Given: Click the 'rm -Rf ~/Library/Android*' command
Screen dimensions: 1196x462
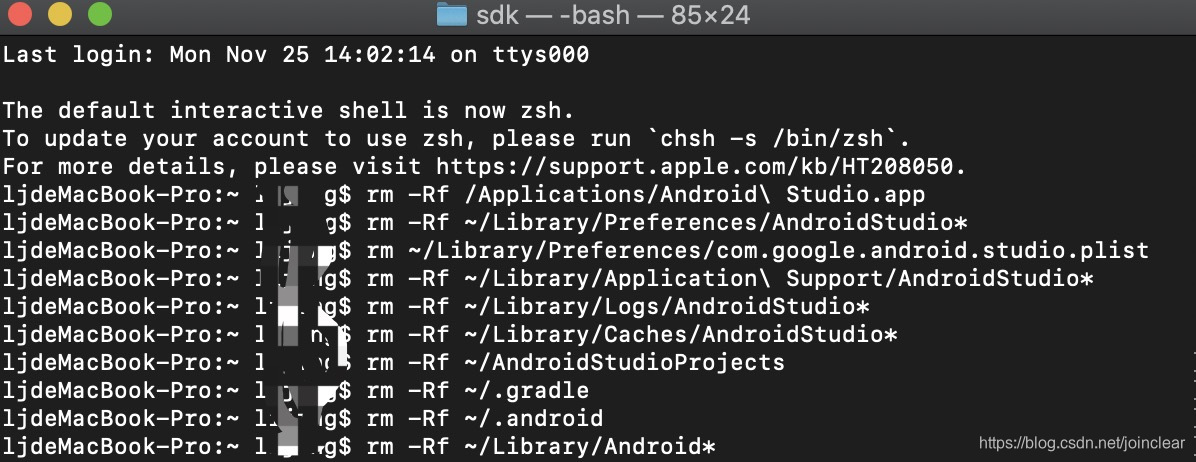Looking at the screenshot, I should click(541, 446).
